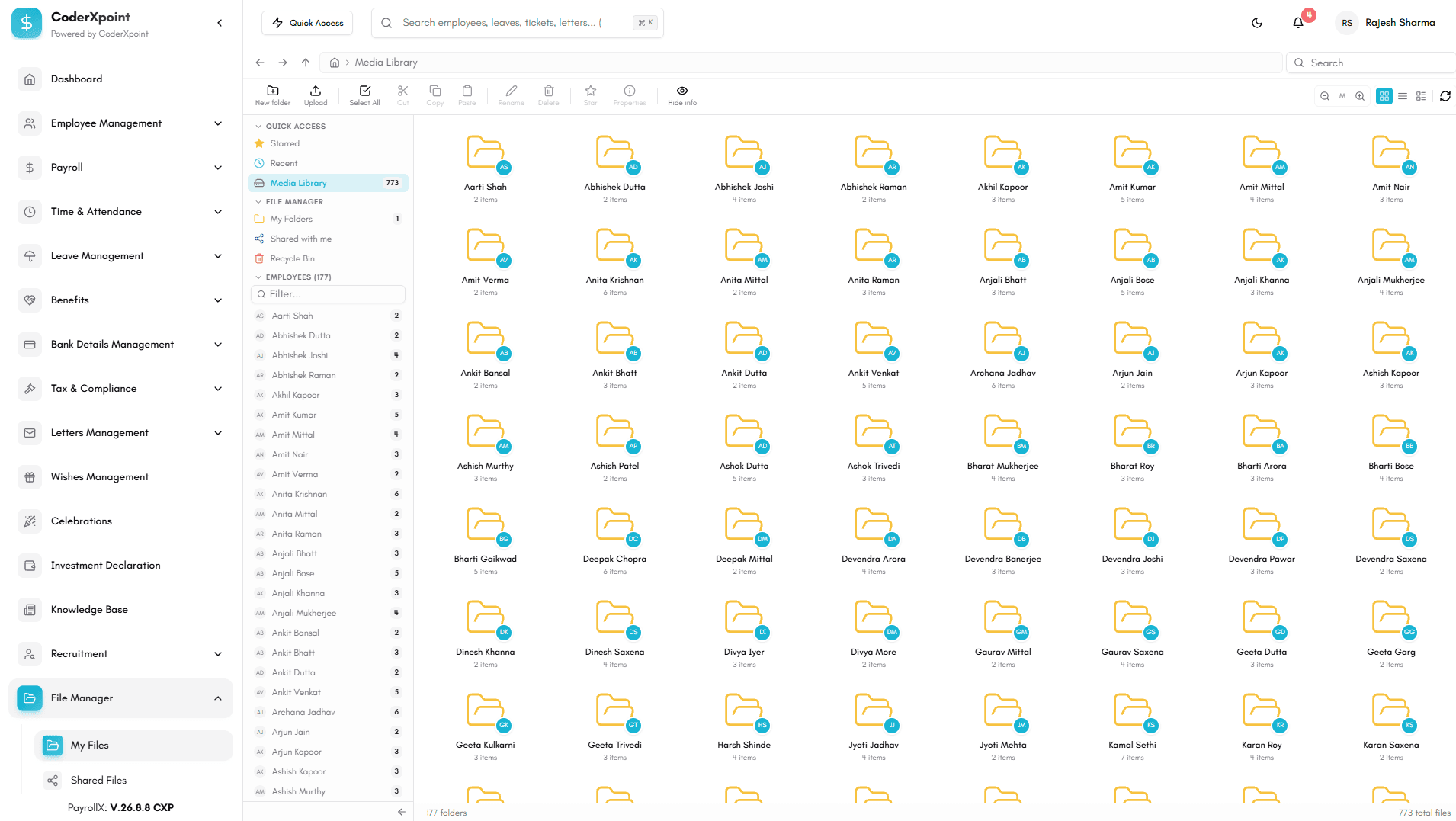Open notifications bell icon
Viewport: 1456px width, 821px height.
(1298, 23)
